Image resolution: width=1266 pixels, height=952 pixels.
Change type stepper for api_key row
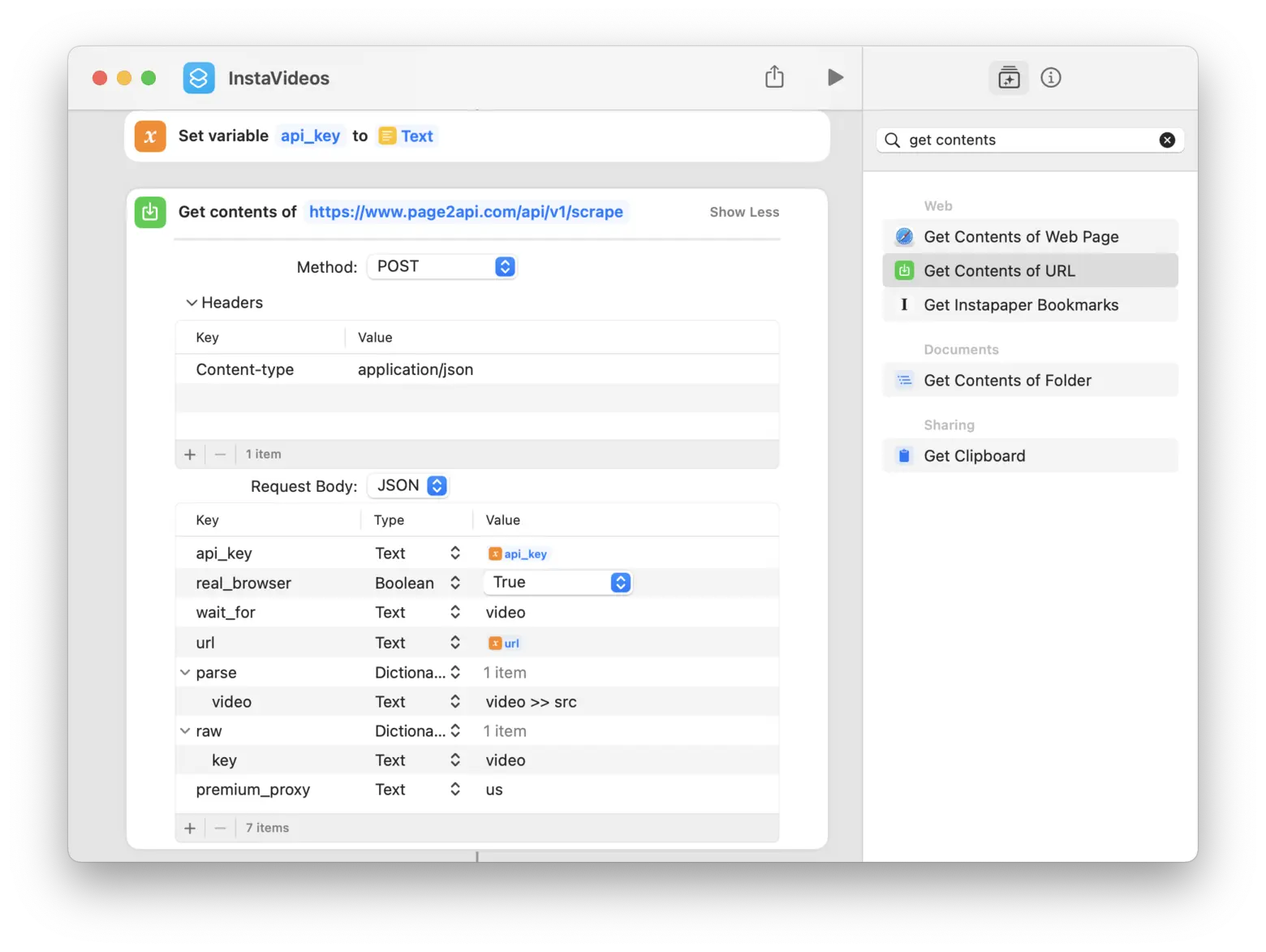click(x=455, y=553)
